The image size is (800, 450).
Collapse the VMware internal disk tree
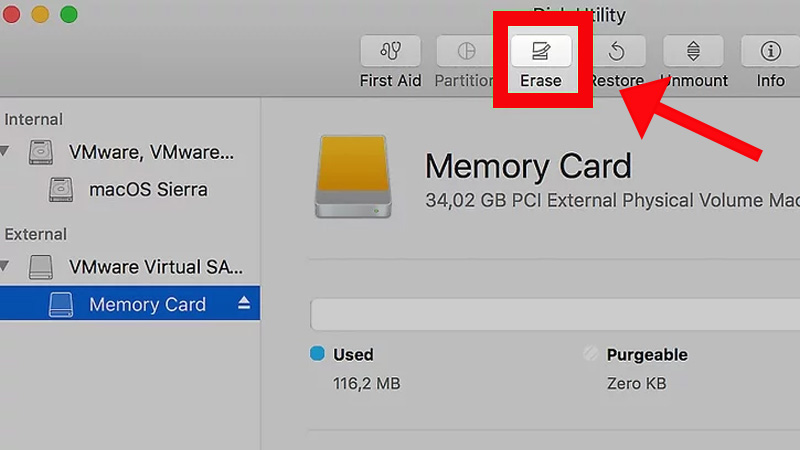6,151
